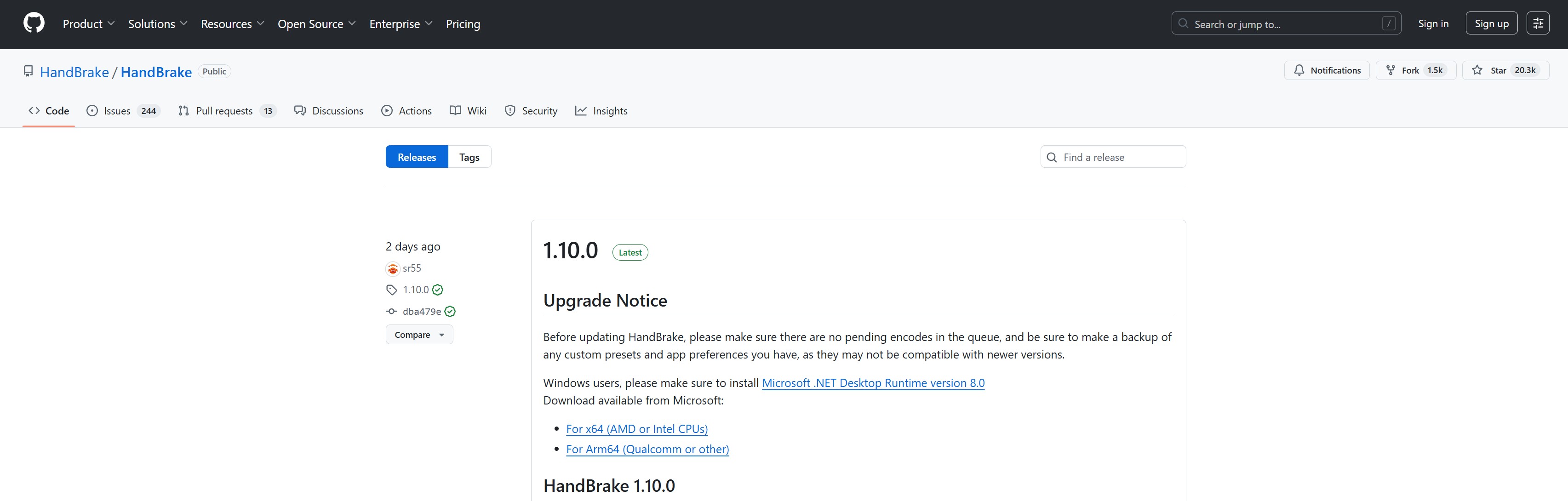Switch to the Code tab

point(49,111)
